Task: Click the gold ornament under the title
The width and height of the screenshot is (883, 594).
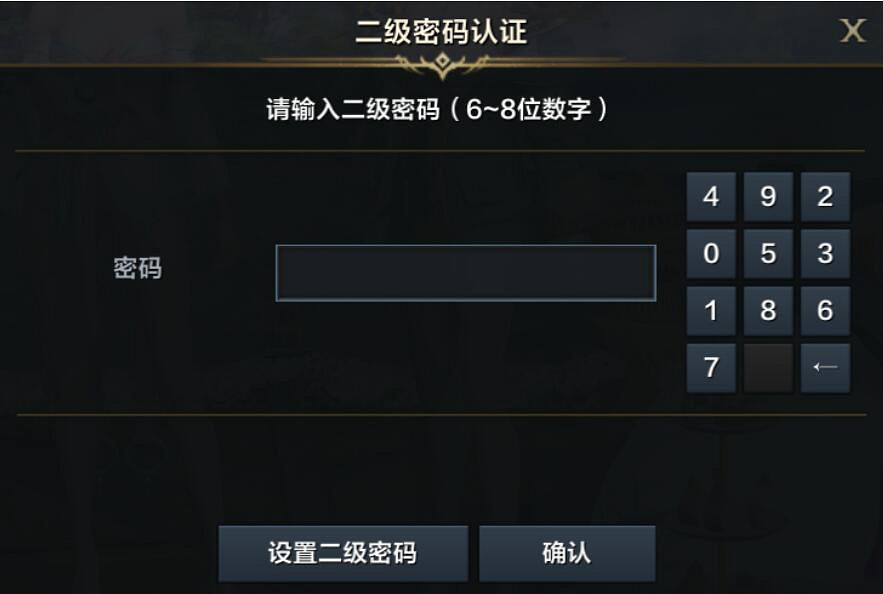Action: 441,66
